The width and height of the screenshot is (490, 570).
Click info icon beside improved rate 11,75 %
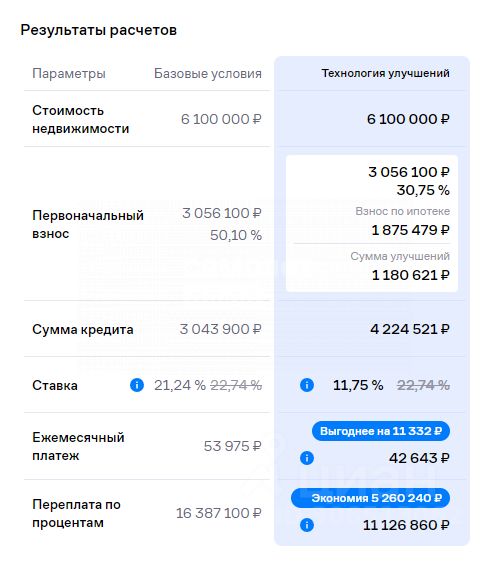(307, 385)
